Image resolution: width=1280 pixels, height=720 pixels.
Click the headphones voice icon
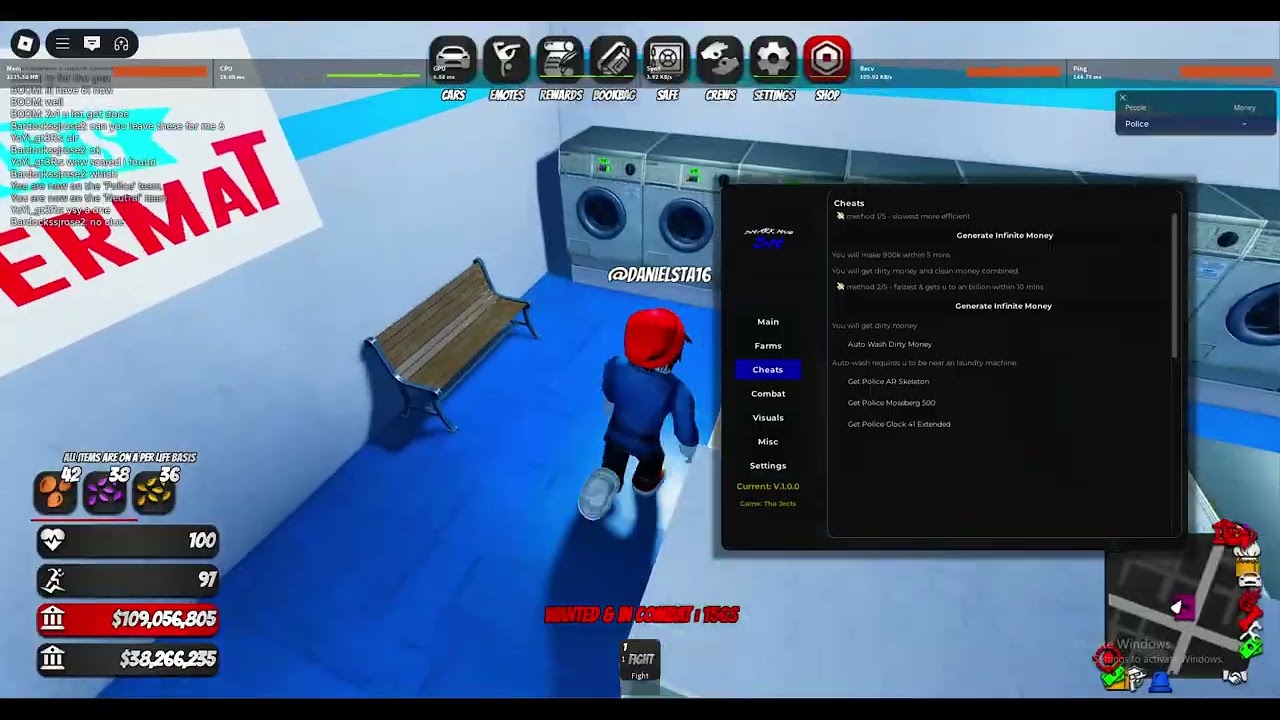click(x=121, y=43)
